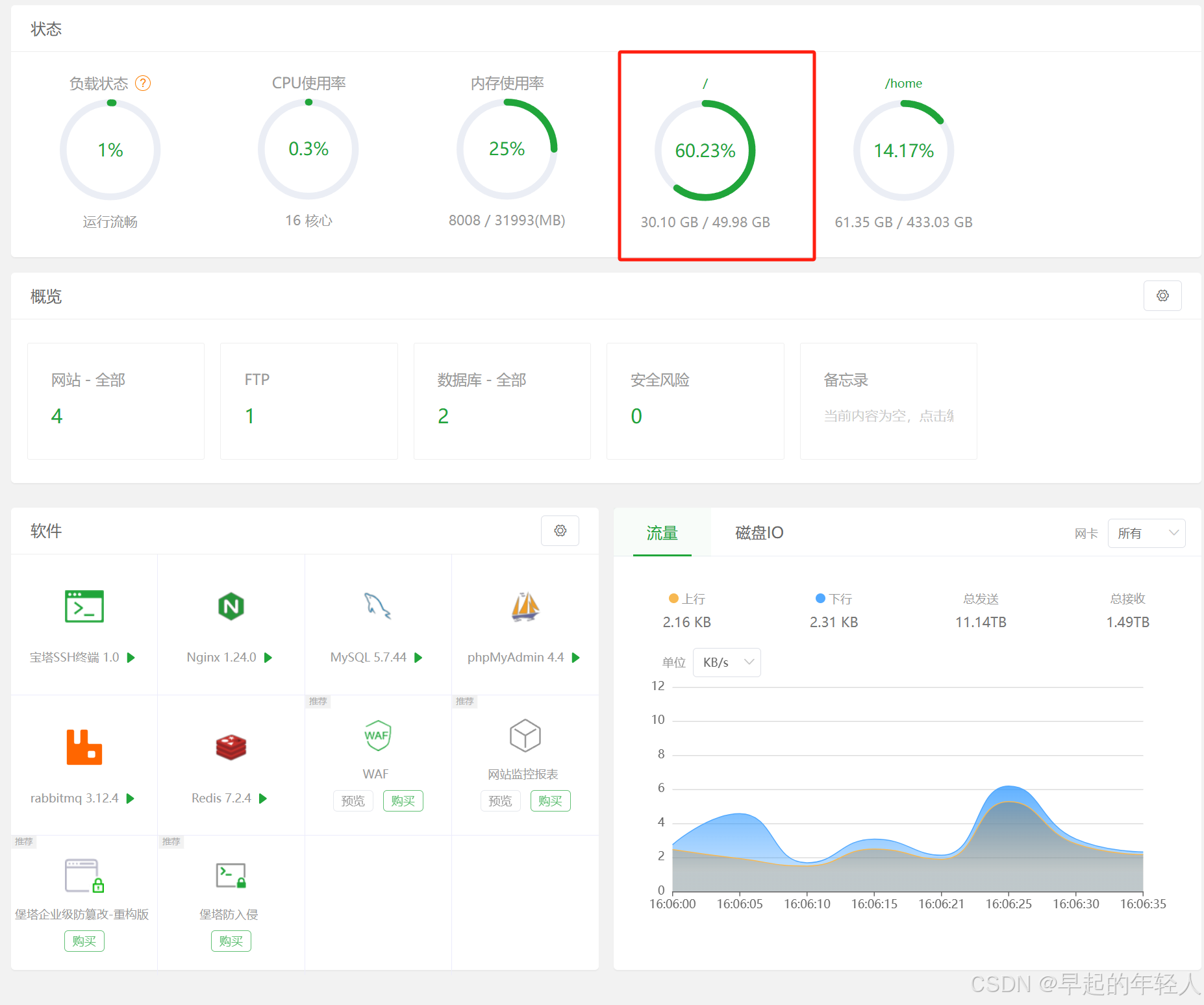Click the play arrow next to Nginx 1.24.0
Screen dimensions: 1204x1005
point(268,658)
